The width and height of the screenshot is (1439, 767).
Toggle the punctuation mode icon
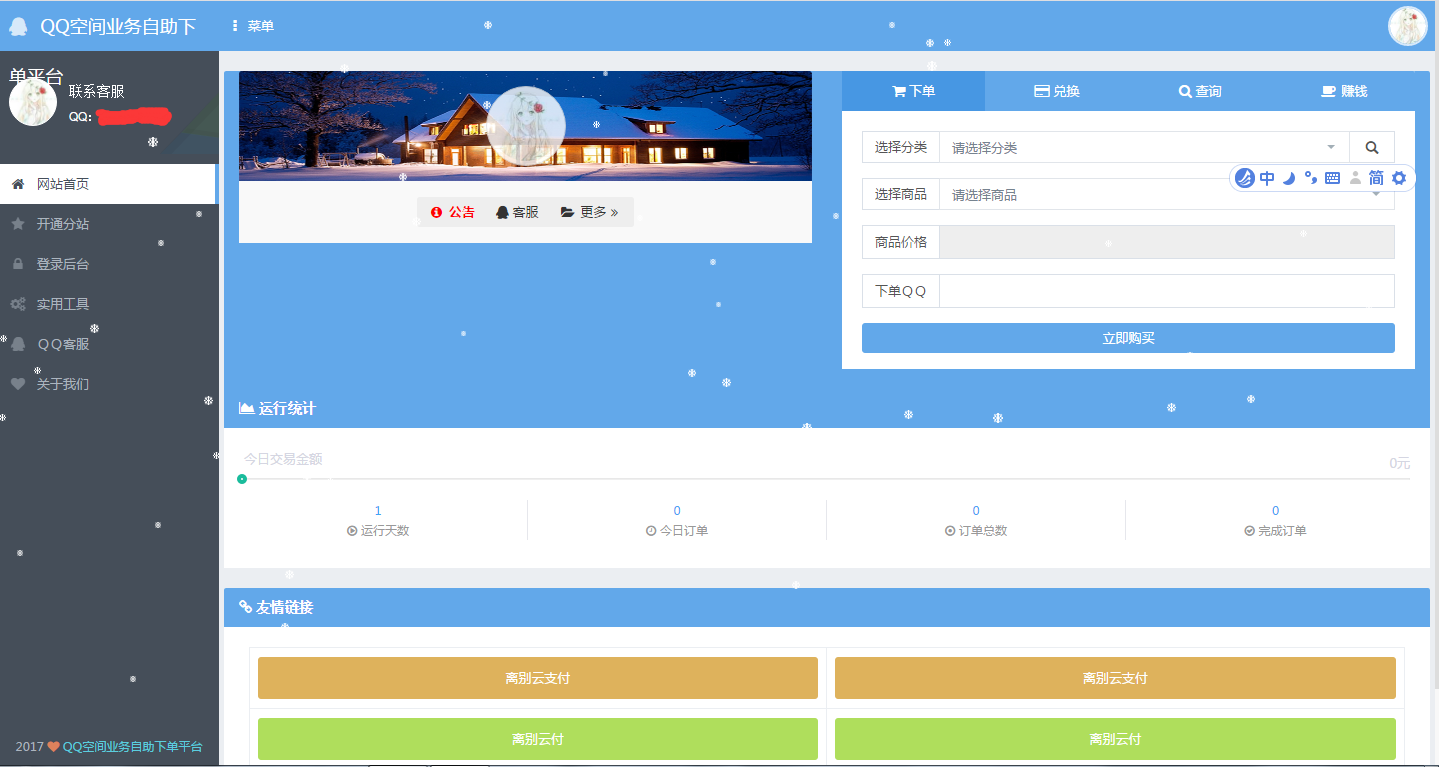coord(1311,178)
